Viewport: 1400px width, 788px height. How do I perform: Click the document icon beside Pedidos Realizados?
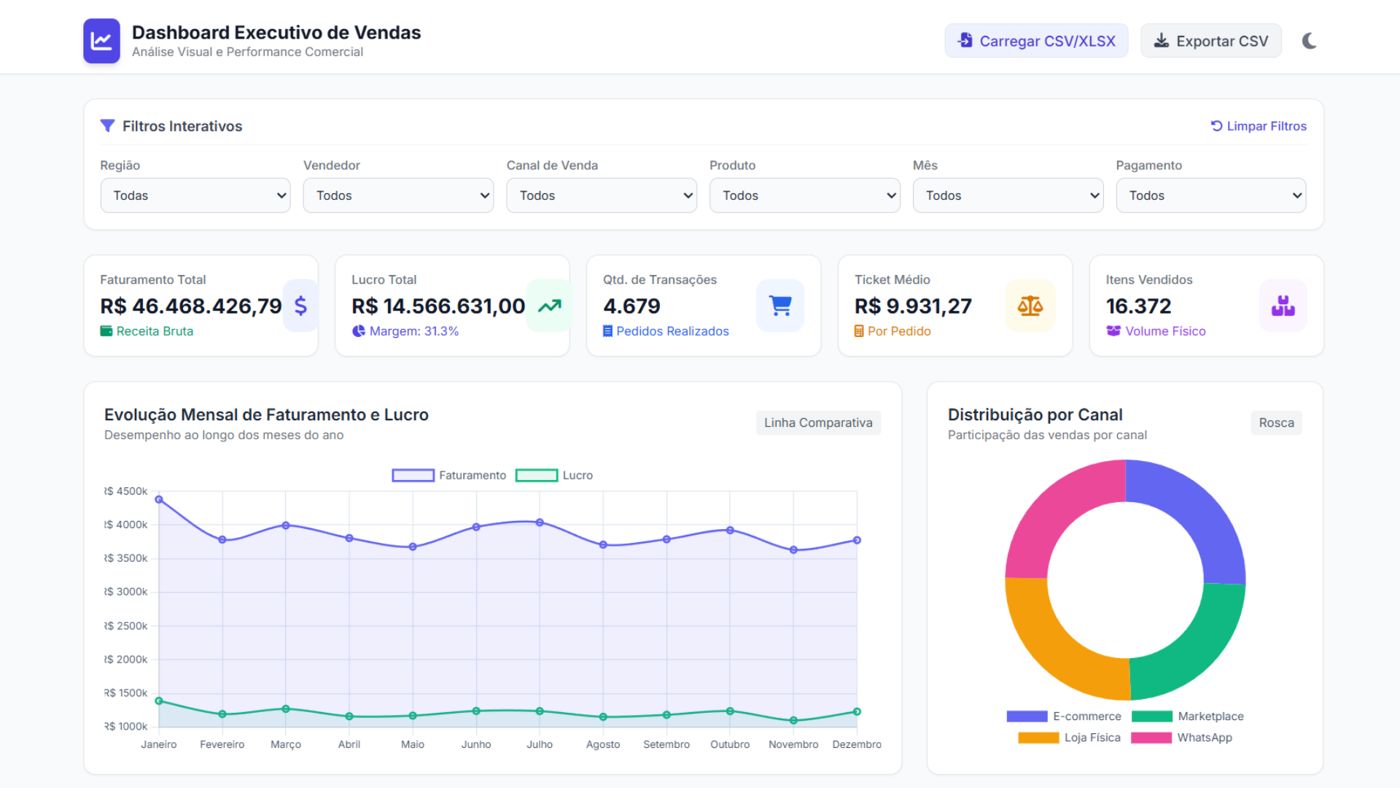click(x=608, y=331)
